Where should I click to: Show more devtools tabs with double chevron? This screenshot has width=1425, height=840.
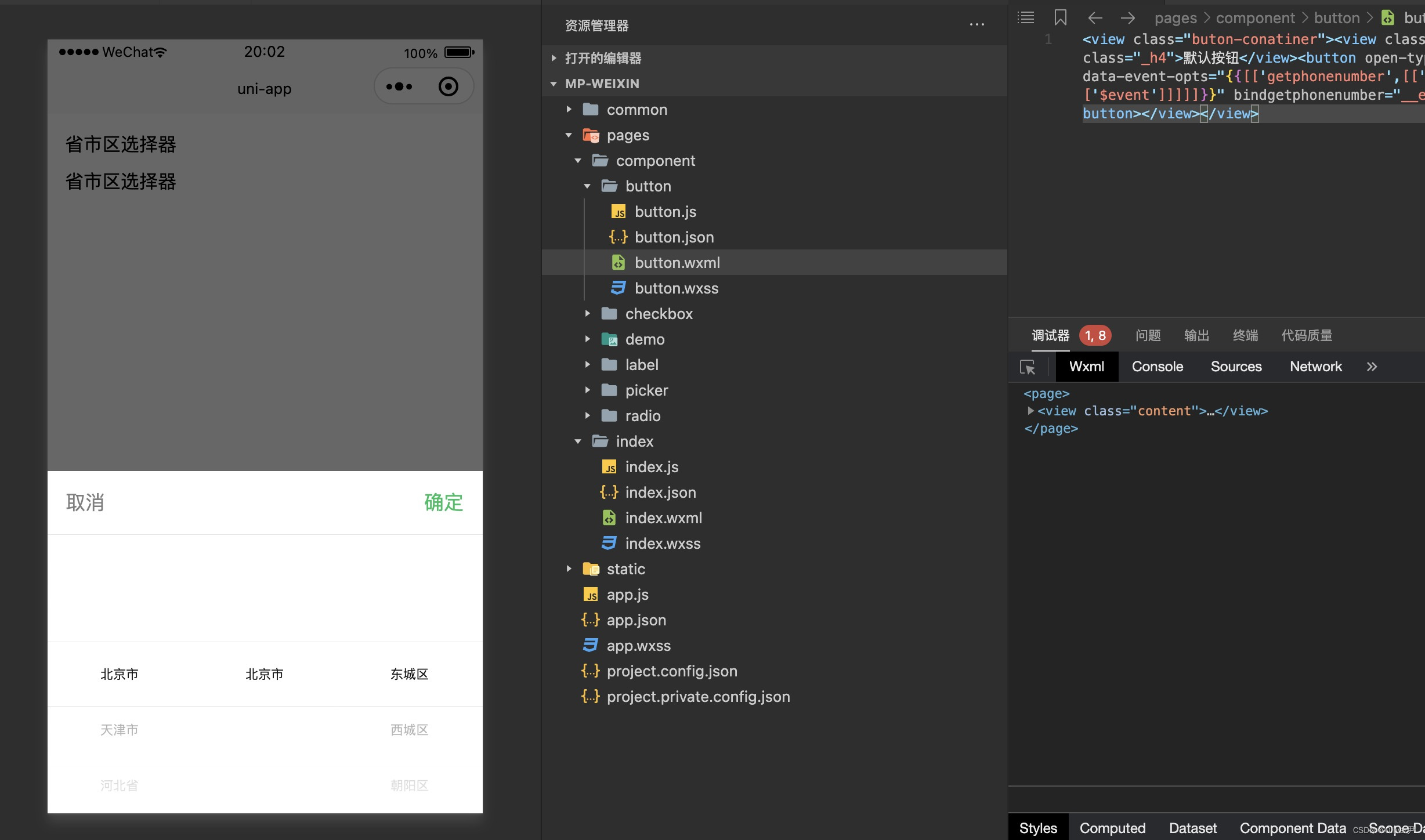click(x=1372, y=367)
